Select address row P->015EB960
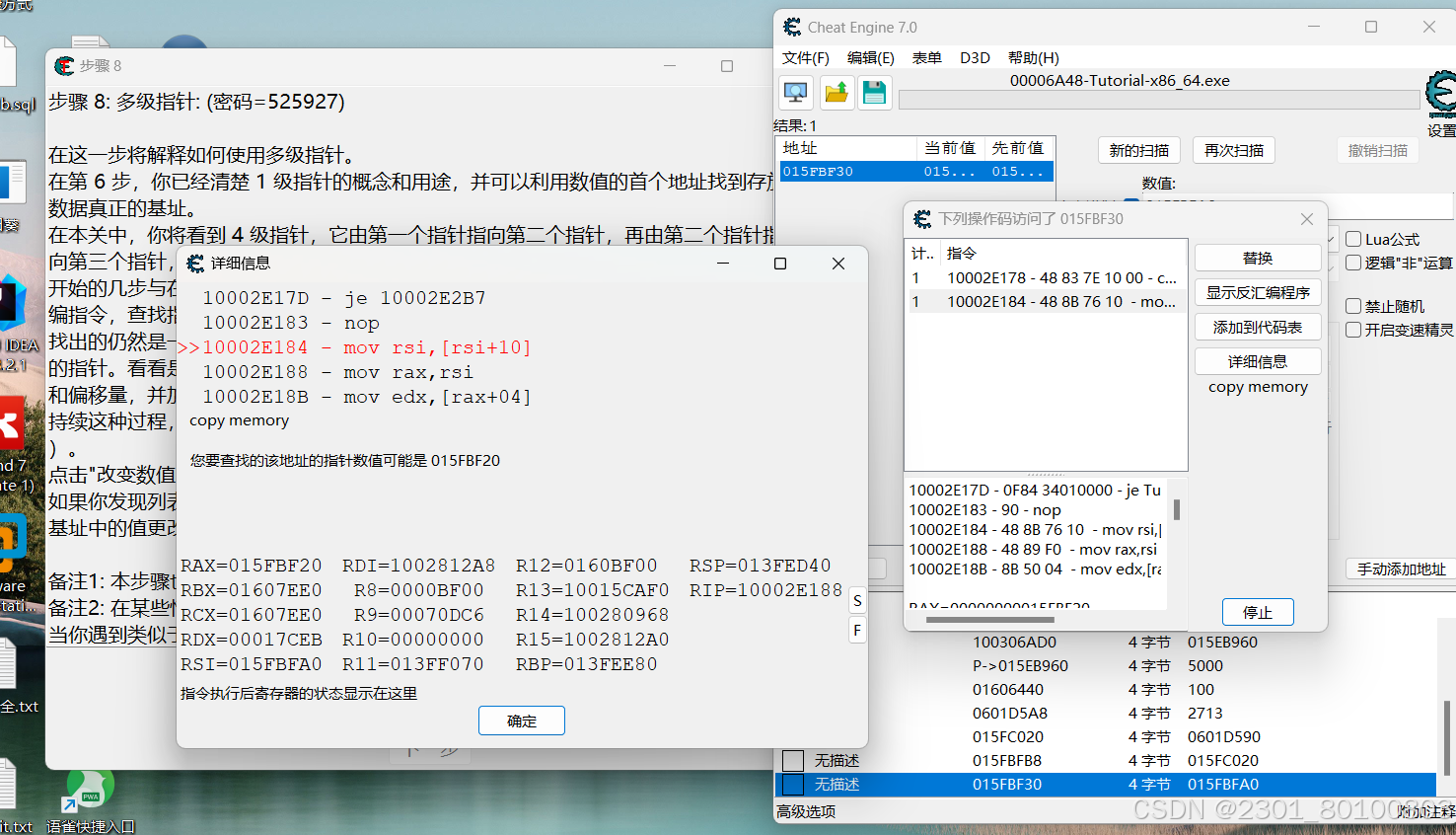1456x835 pixels. coord(1105,666)
